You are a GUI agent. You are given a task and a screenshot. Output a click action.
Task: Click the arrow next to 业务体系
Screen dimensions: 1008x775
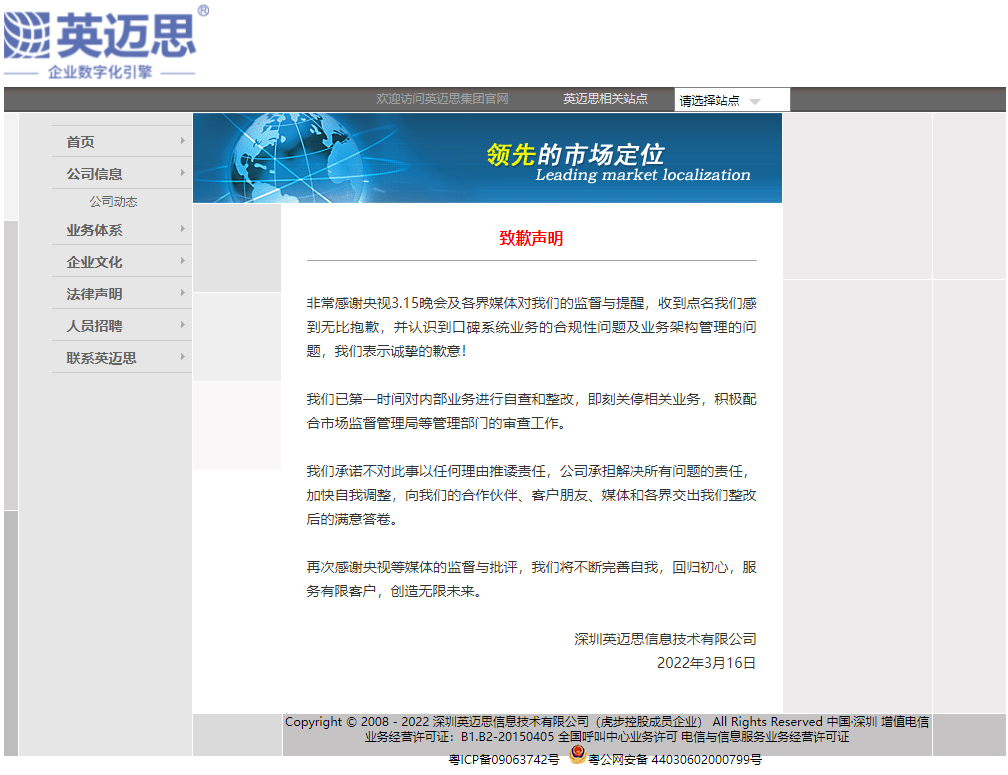click(183, 229)
